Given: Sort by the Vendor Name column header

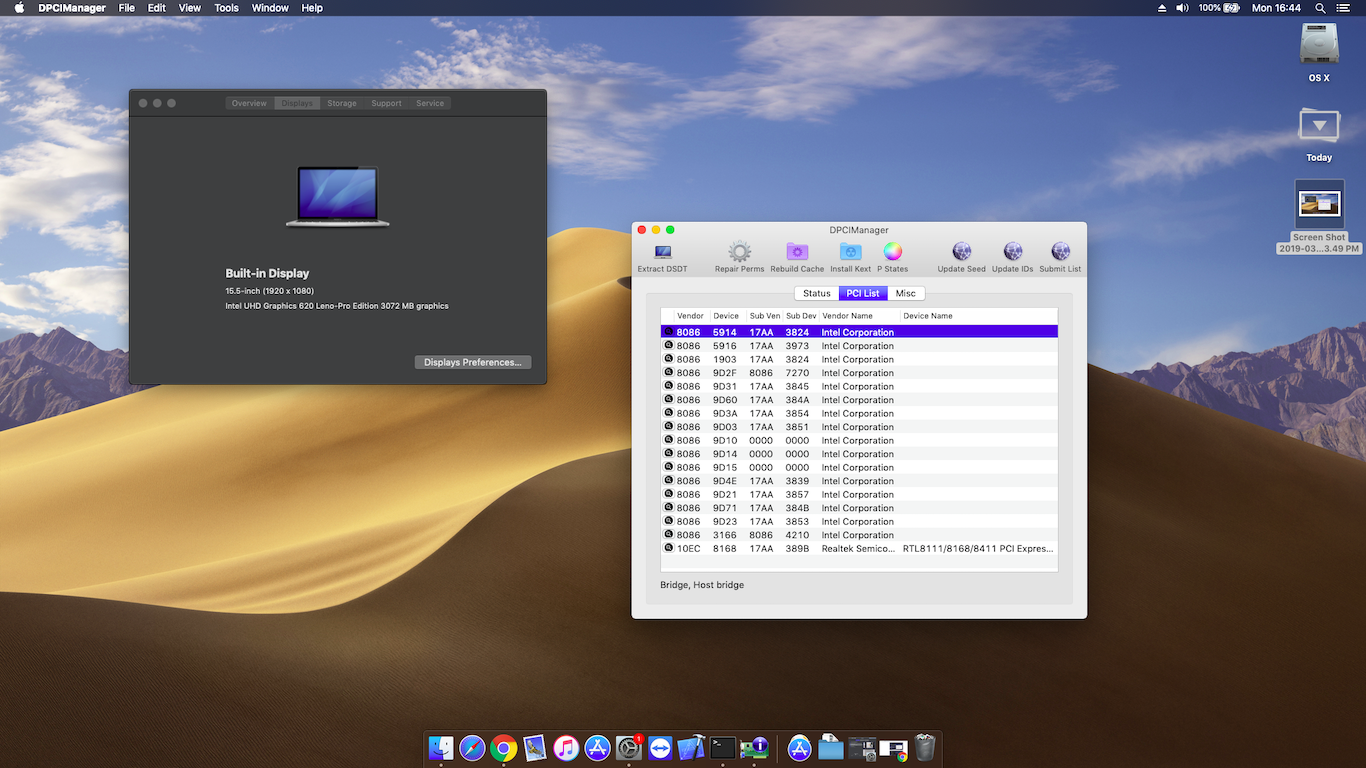Looking at the screenshot, I should point(858,316).
